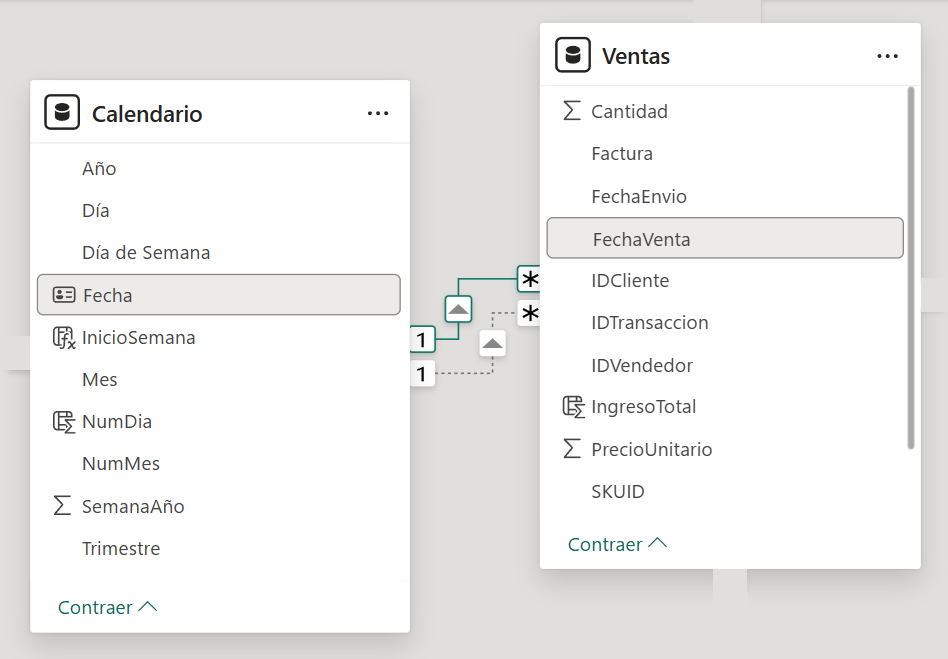Click the calculated column icon beside InicioSemana
Screen dimensions: 948x659
(x=64, y=338)
